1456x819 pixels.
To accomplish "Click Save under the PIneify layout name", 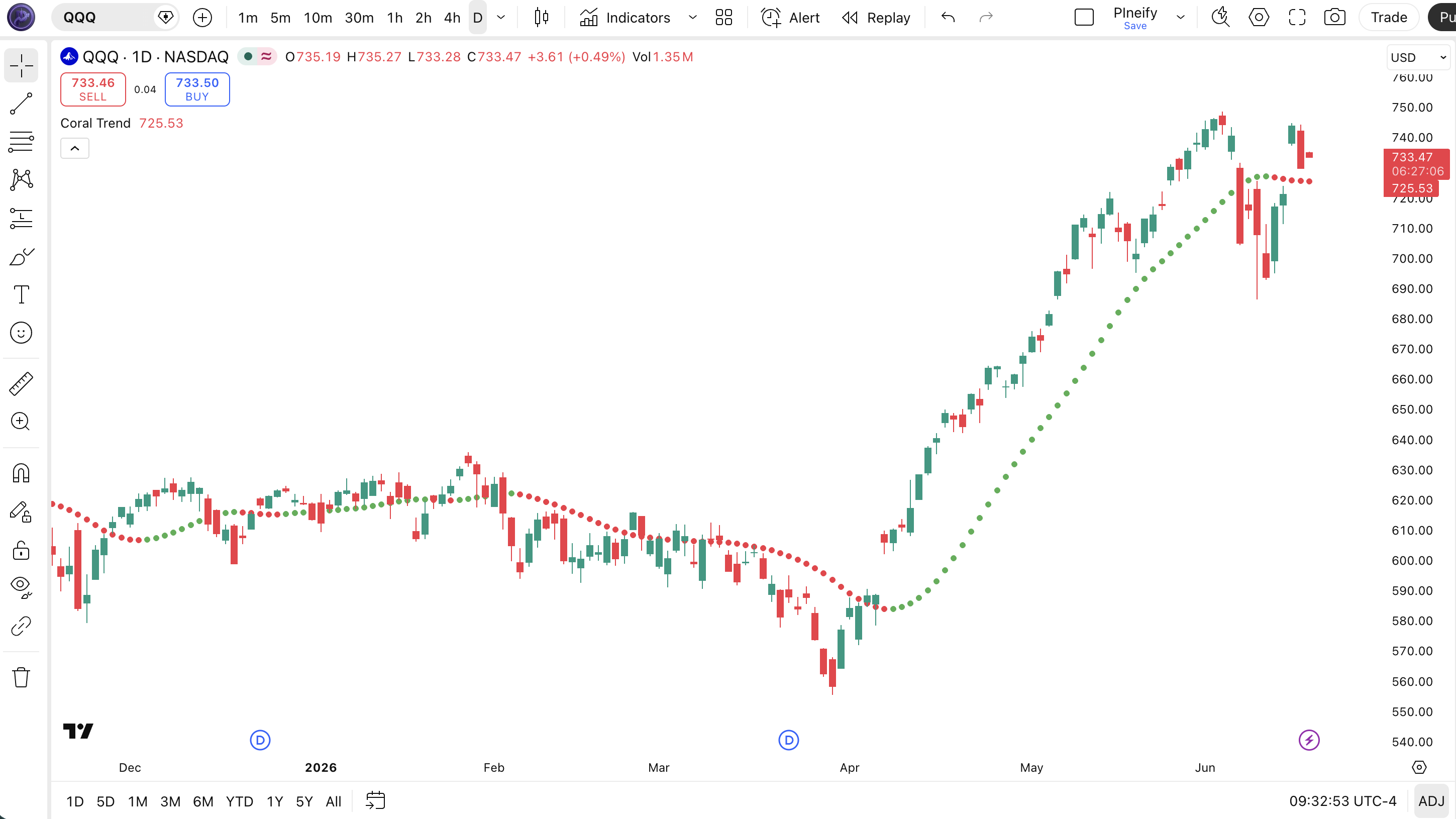I will (x=1135, y=26).
